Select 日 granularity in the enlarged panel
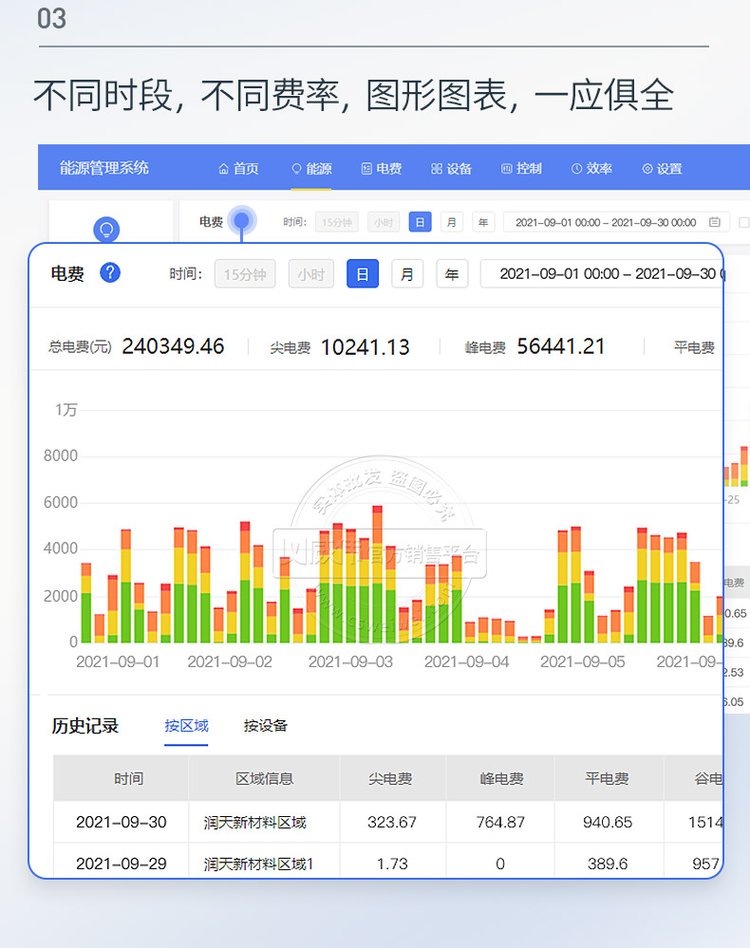This screenshot has height=948, width=750. click(x=362, y=274)
